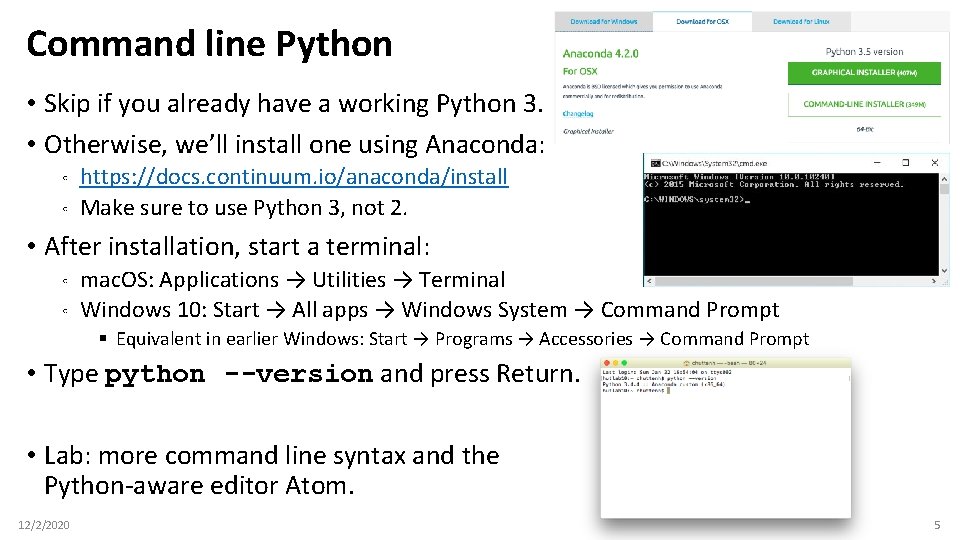Click the cmd.exe scroll right arrow
The height and width of the screenshot is (540, 960).
tap(934, 281)
